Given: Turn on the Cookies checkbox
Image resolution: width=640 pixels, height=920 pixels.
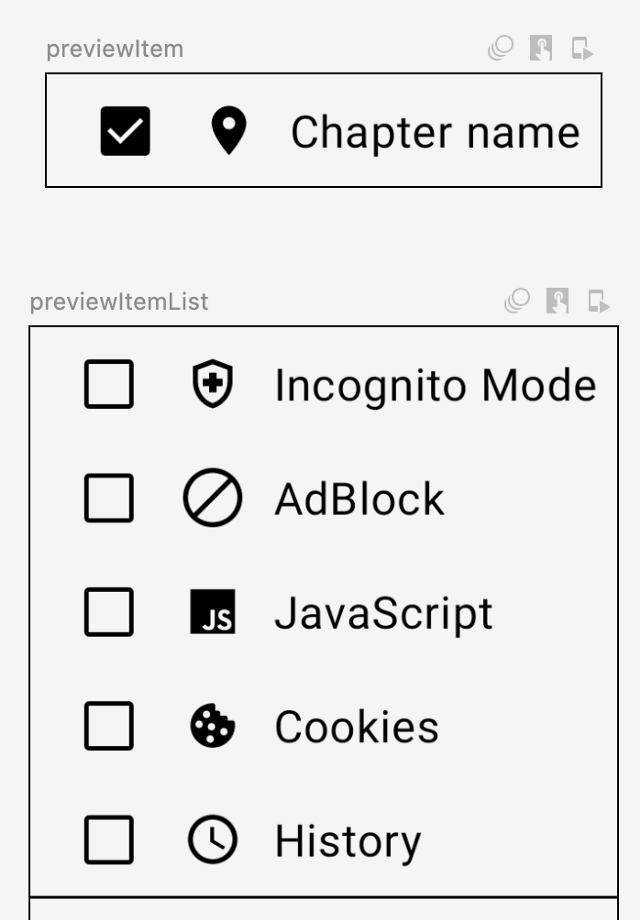Looking at the screenshot, I should 109,726.
